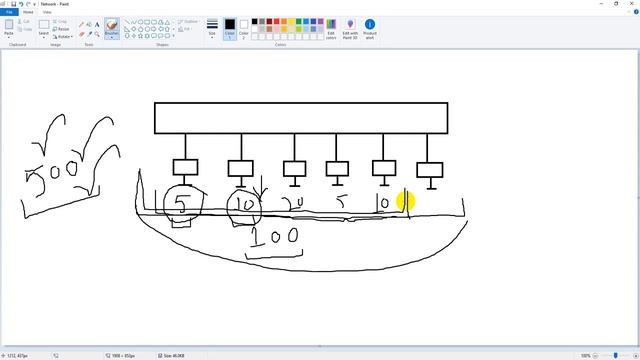
Task: Expand the Paste options arrow
Action: [9, 37]
